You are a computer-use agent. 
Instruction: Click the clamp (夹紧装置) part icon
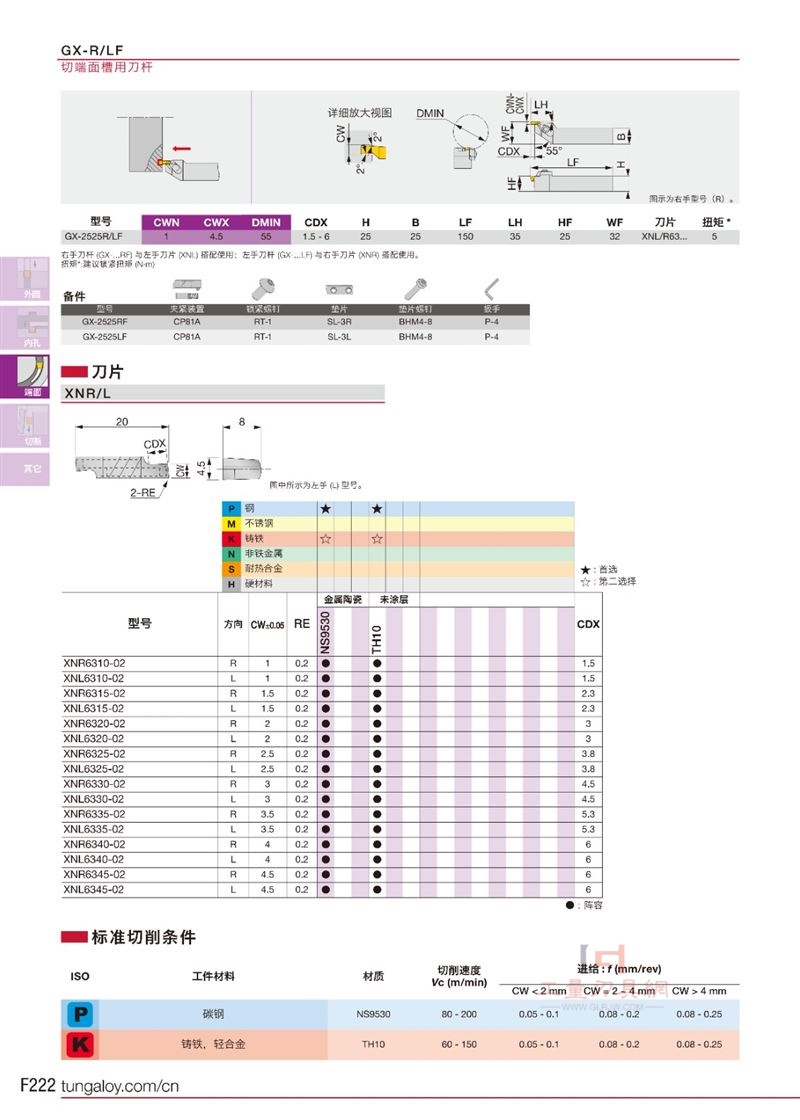coord(187,289)
